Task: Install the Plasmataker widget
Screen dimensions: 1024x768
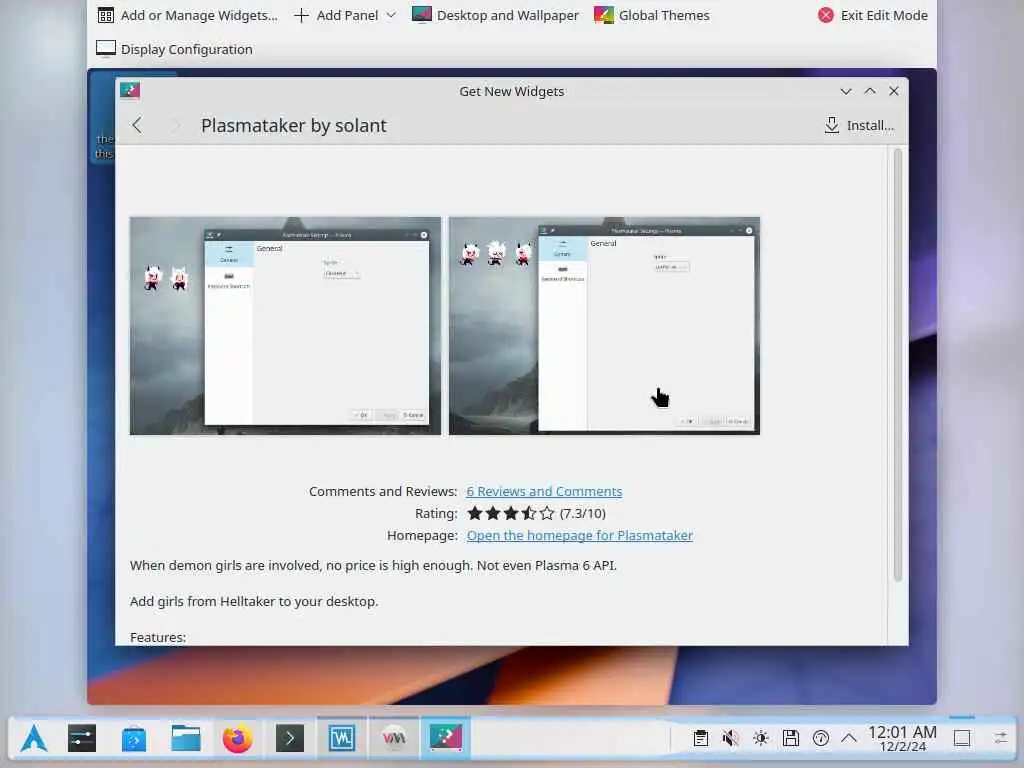Action: (x=859, y=125)
